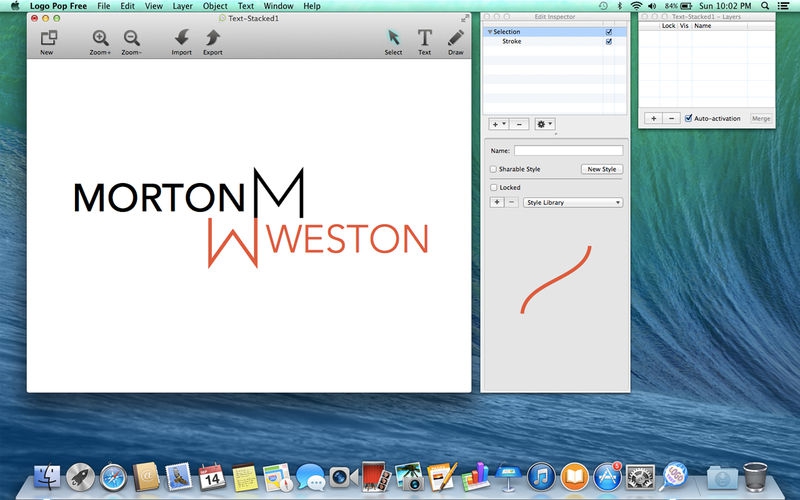Click plus button beside Style Library

[x=497, y=203]
